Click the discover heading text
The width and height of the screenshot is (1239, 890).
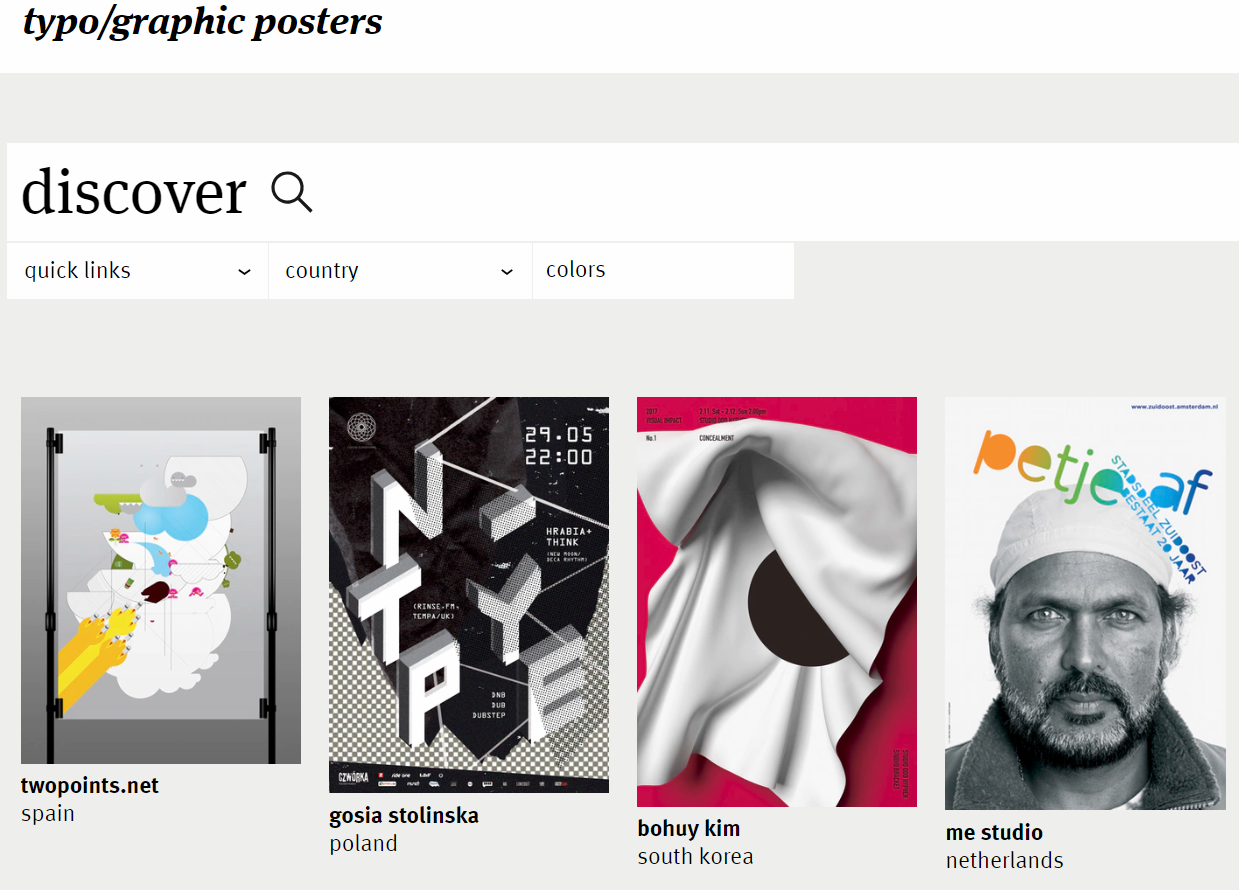134,192
